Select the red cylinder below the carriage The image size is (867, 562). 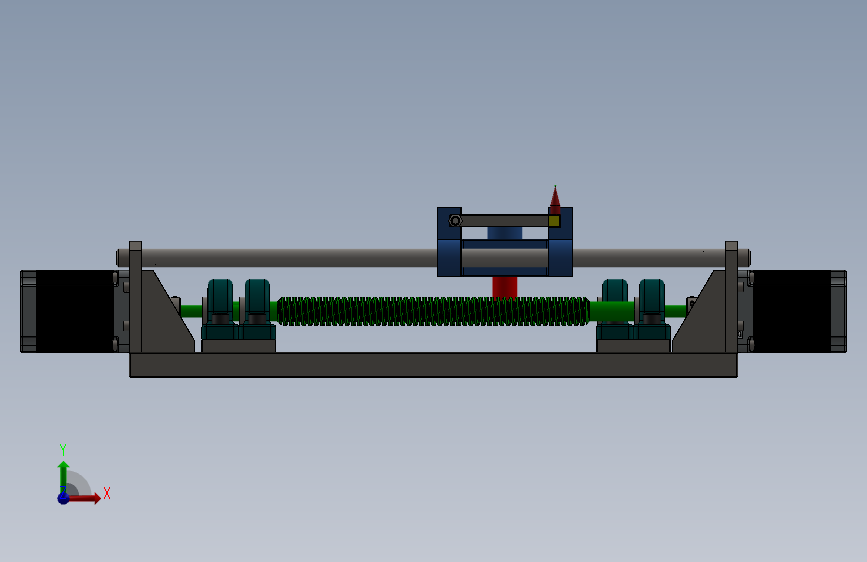coord(505,287)
